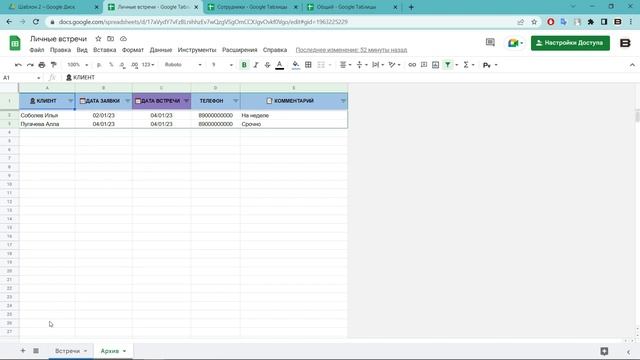Open filter dropdown in ТЕЛЕФОН header

tap(236, 101)
